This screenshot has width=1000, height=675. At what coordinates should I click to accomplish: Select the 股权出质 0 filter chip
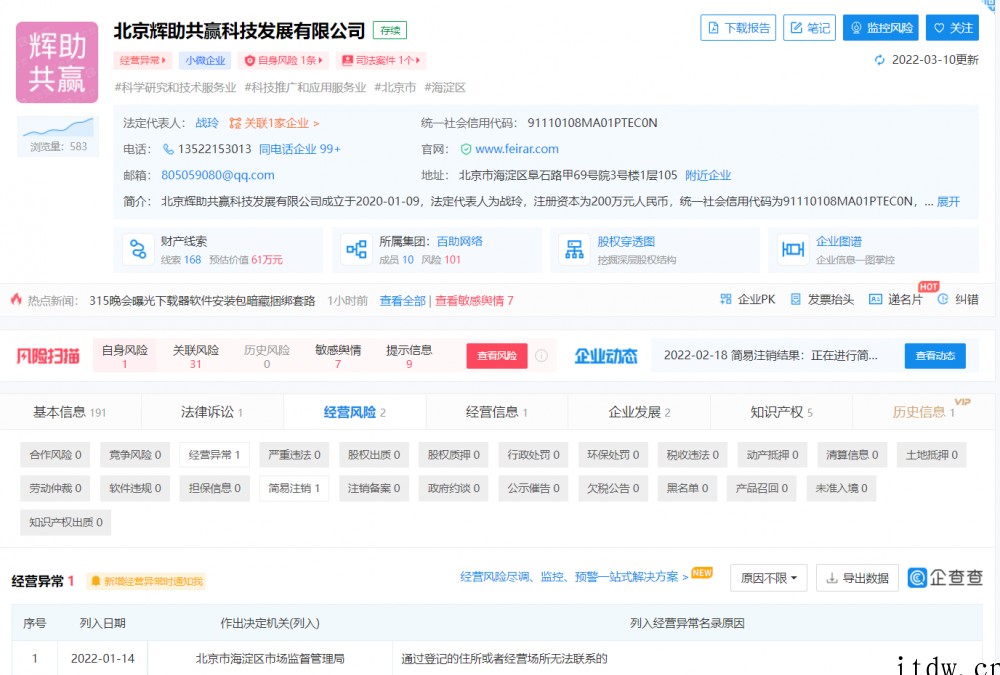point(374,455)
